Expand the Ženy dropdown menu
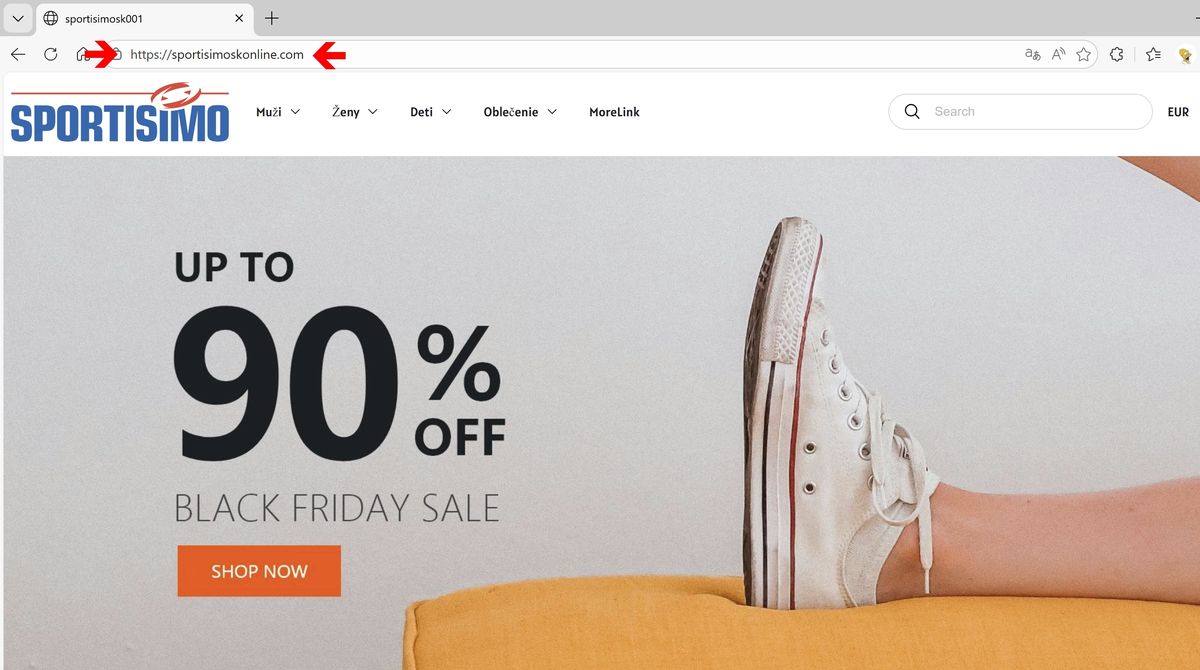 click(355, 112)
